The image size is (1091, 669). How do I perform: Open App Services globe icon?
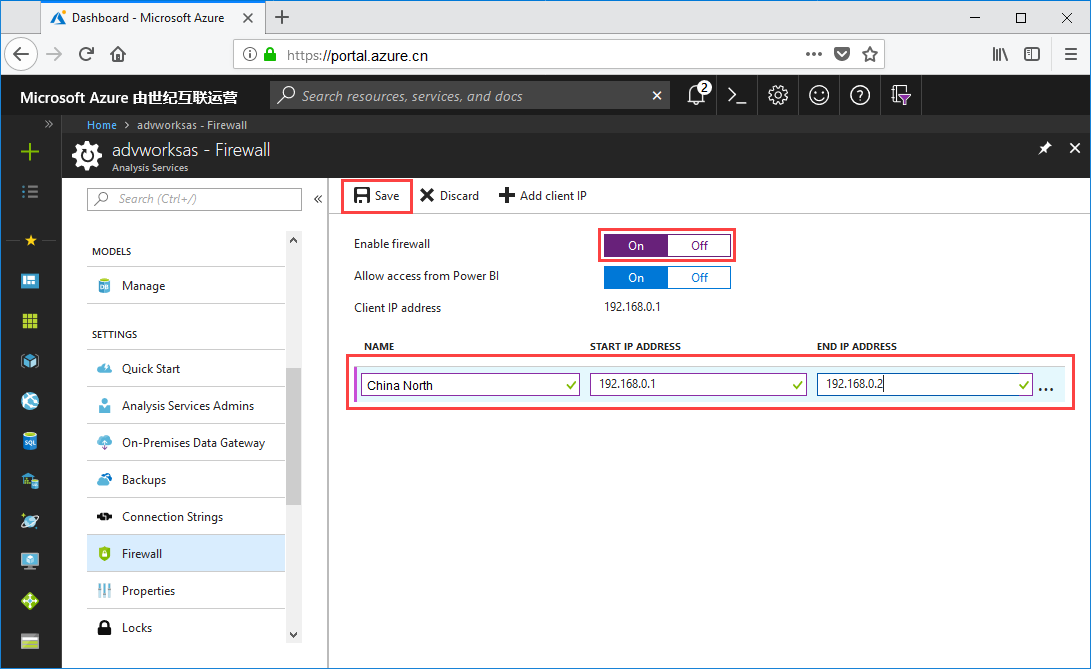tap(30, 401)
